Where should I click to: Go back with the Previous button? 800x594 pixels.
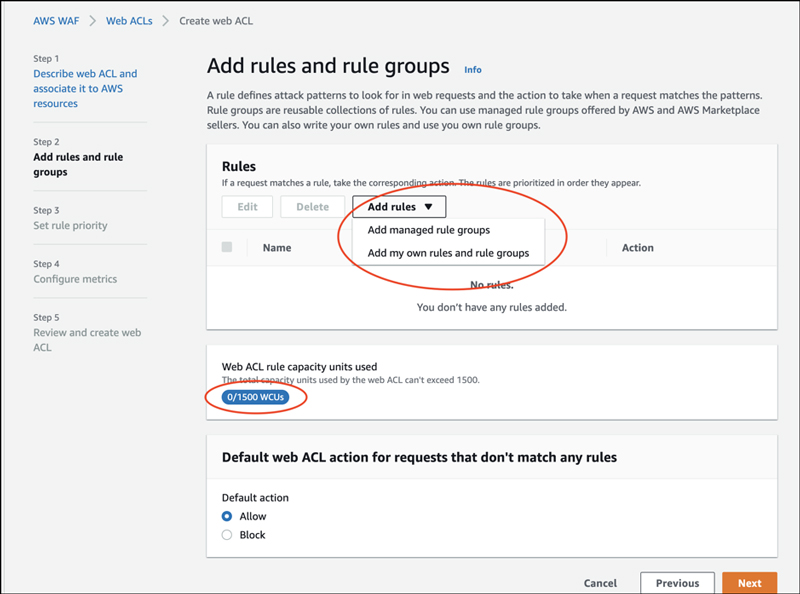pos(677,583)
